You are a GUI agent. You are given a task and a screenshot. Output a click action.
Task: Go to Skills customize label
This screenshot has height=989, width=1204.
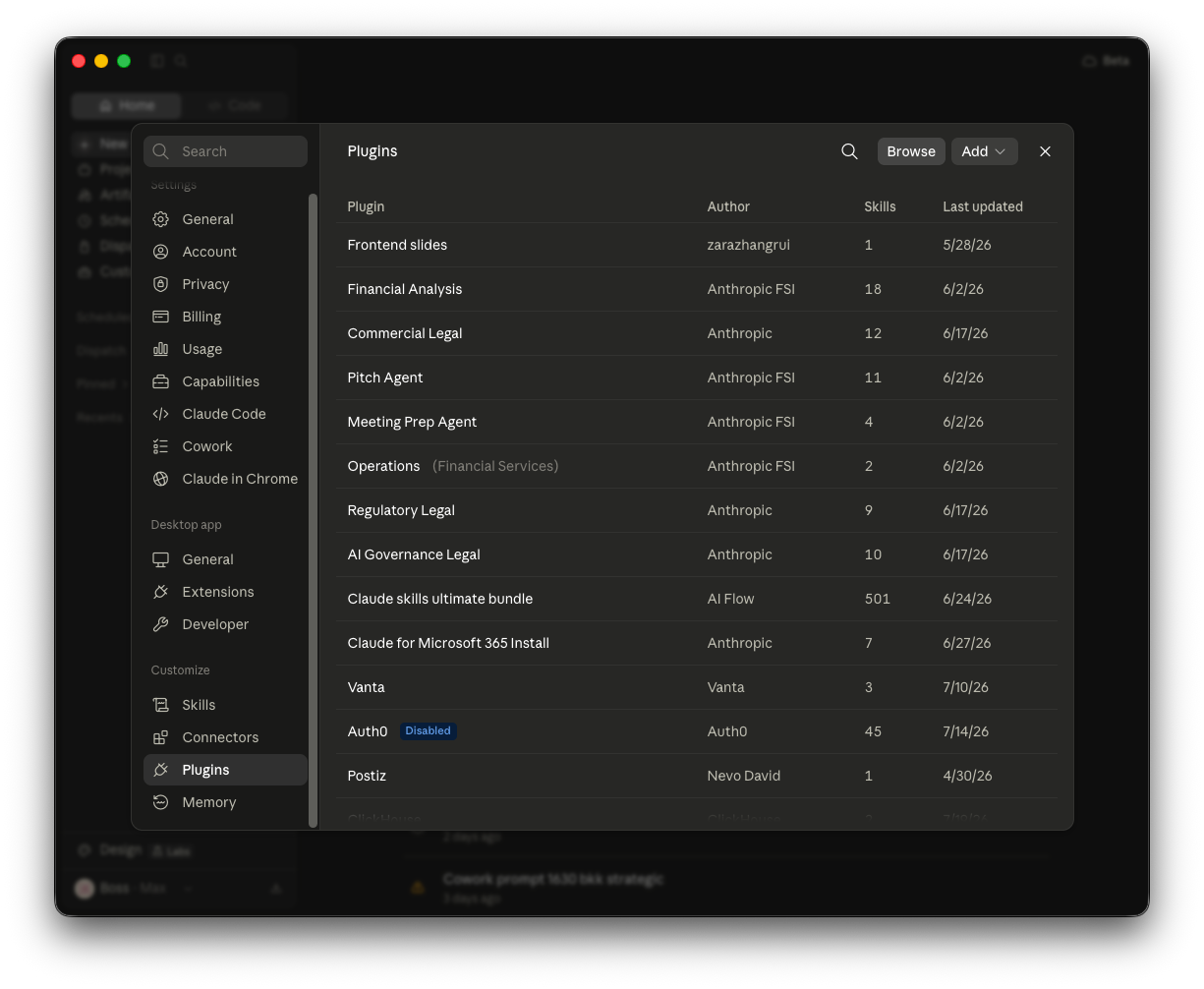[x=199, y=705]
